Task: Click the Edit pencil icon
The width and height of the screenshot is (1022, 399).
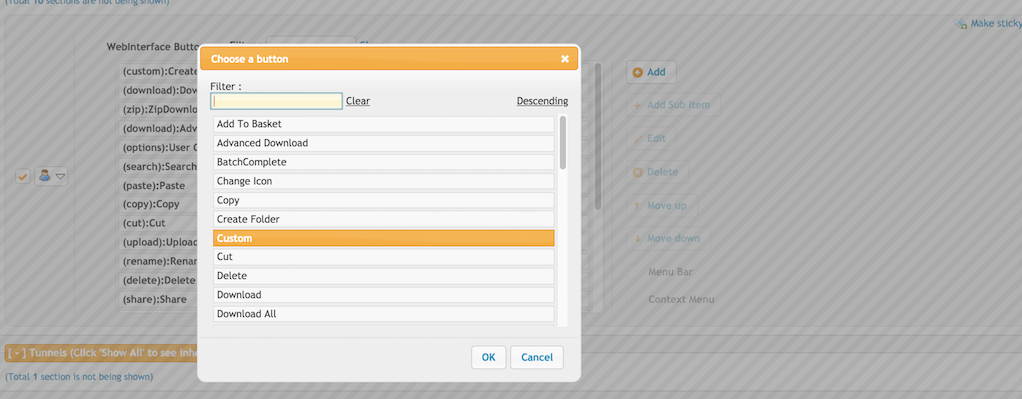Action: pos(637,139)
